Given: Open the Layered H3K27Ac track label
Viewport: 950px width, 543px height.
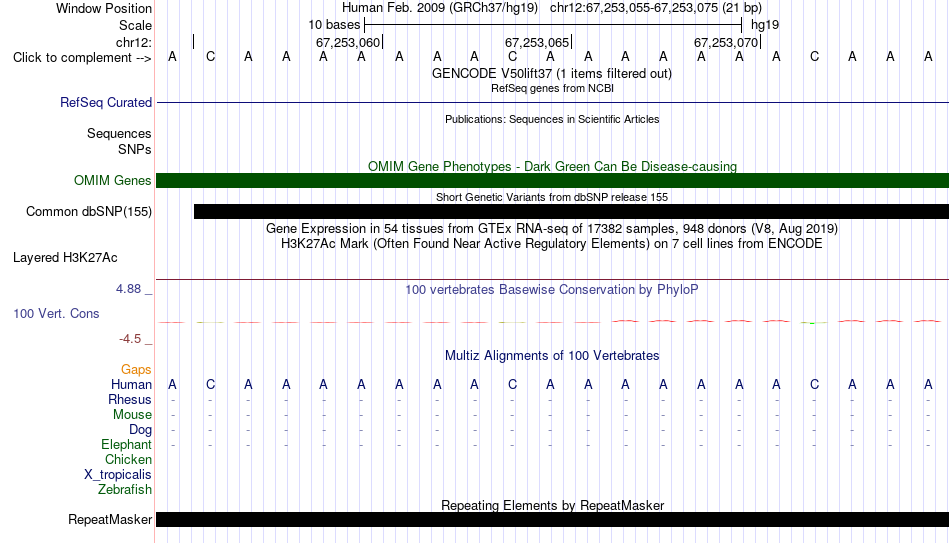Looking at the screenshot, I should (x=65, y=258).
